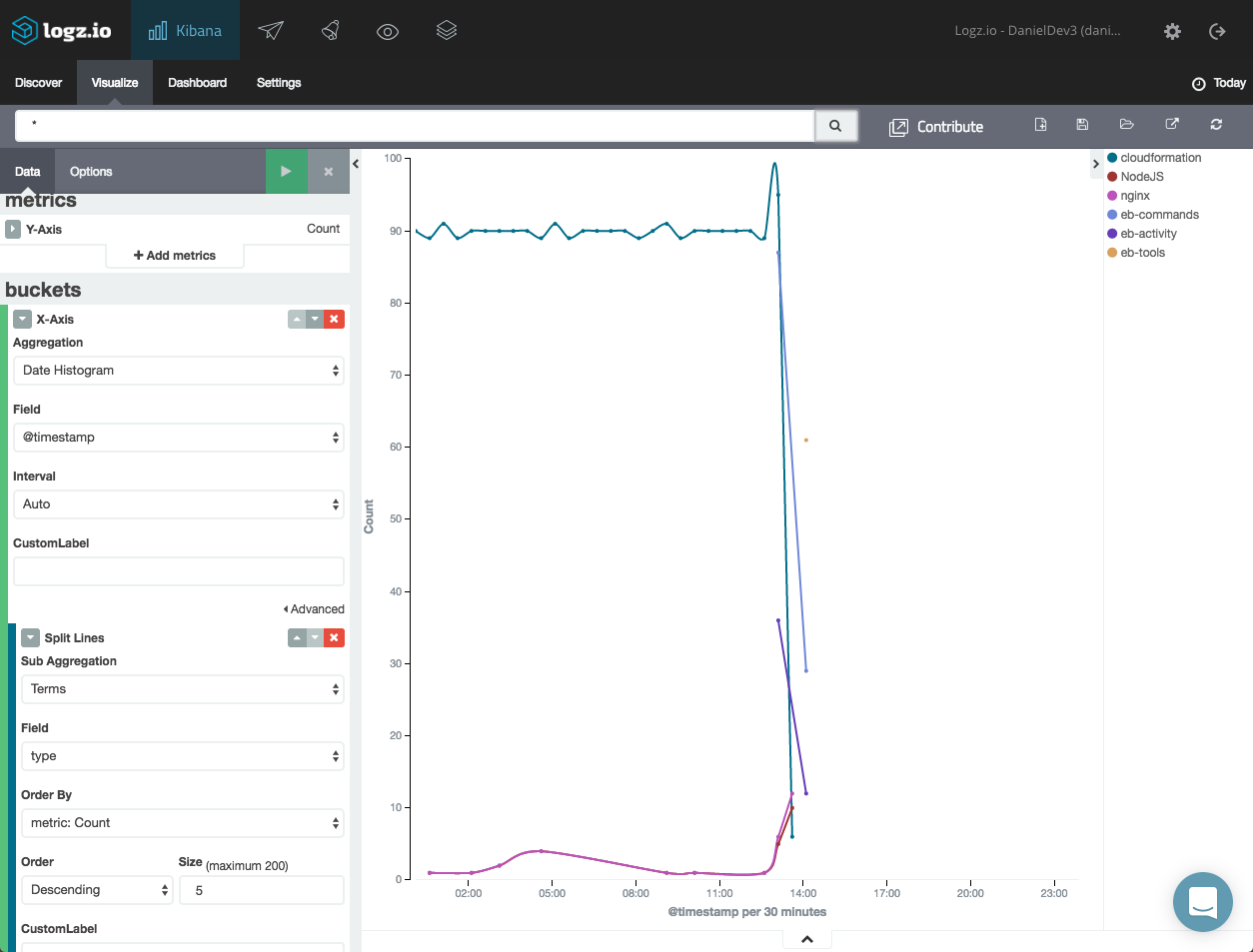Image resolution: width=1253 pixels, height=952 pixels.
Task: Toggle the Split Lines bucket collapse arrow
Action: point(30,638)
